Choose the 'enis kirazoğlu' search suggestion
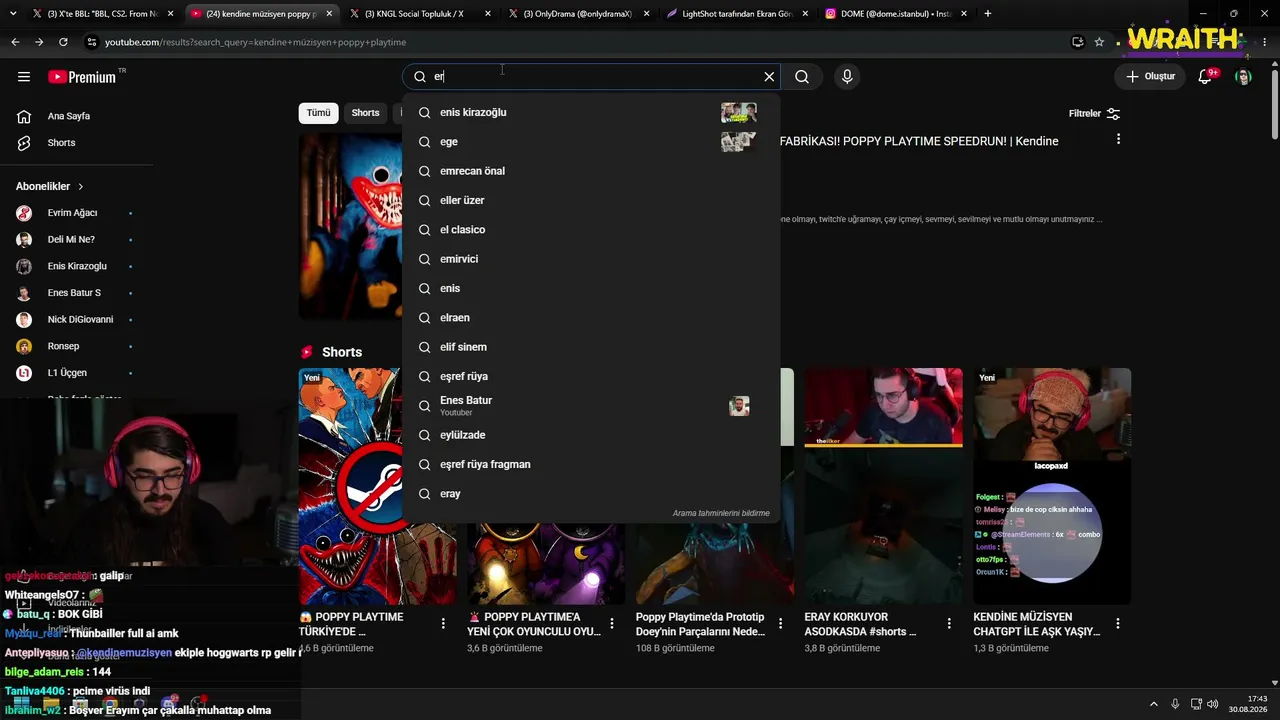The image size is (1280, 720). [x=591, y=113]
